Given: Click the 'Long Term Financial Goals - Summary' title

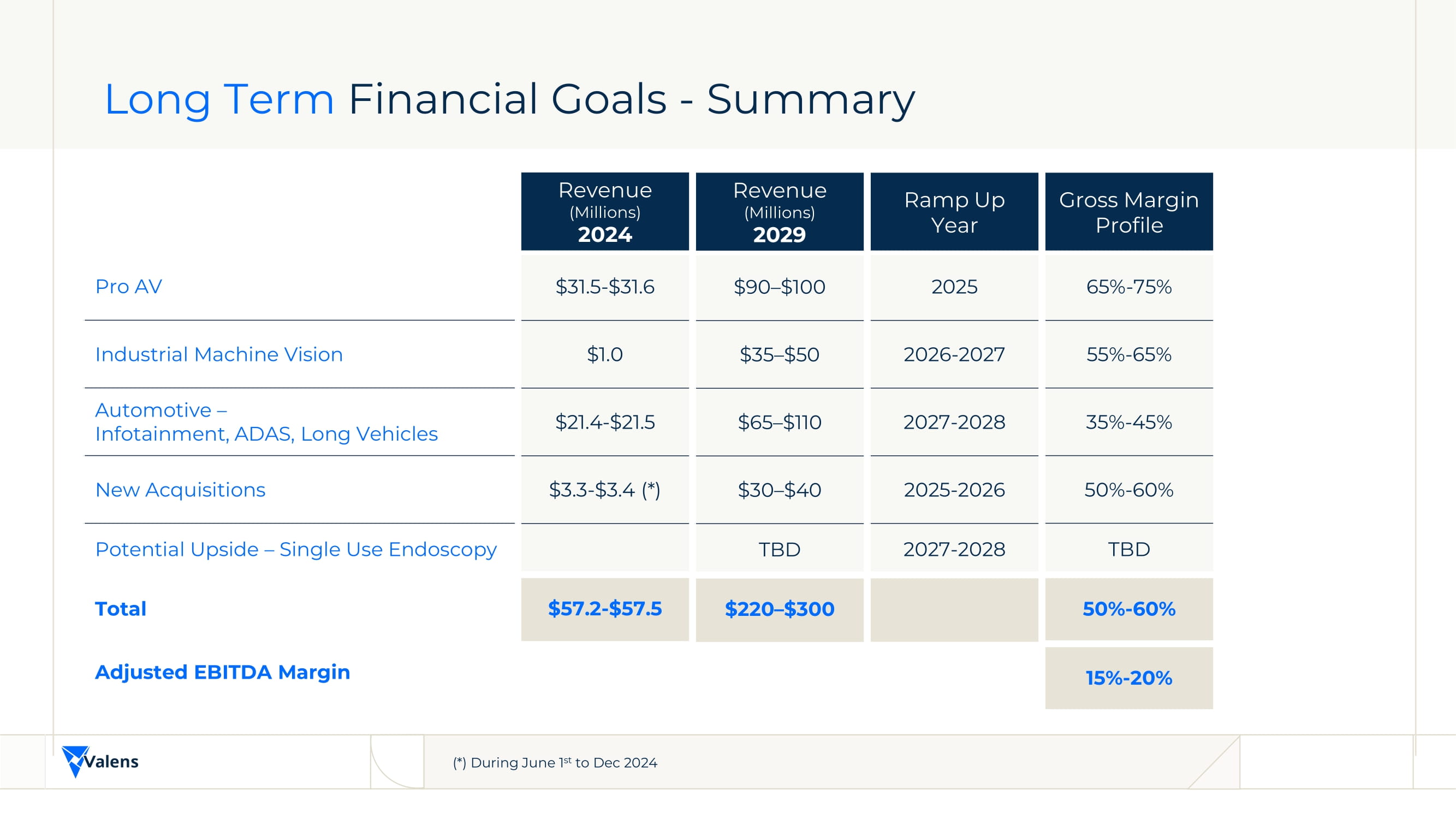Looking at the screenshot, I should pyautogui.click(x=509, y=99).
